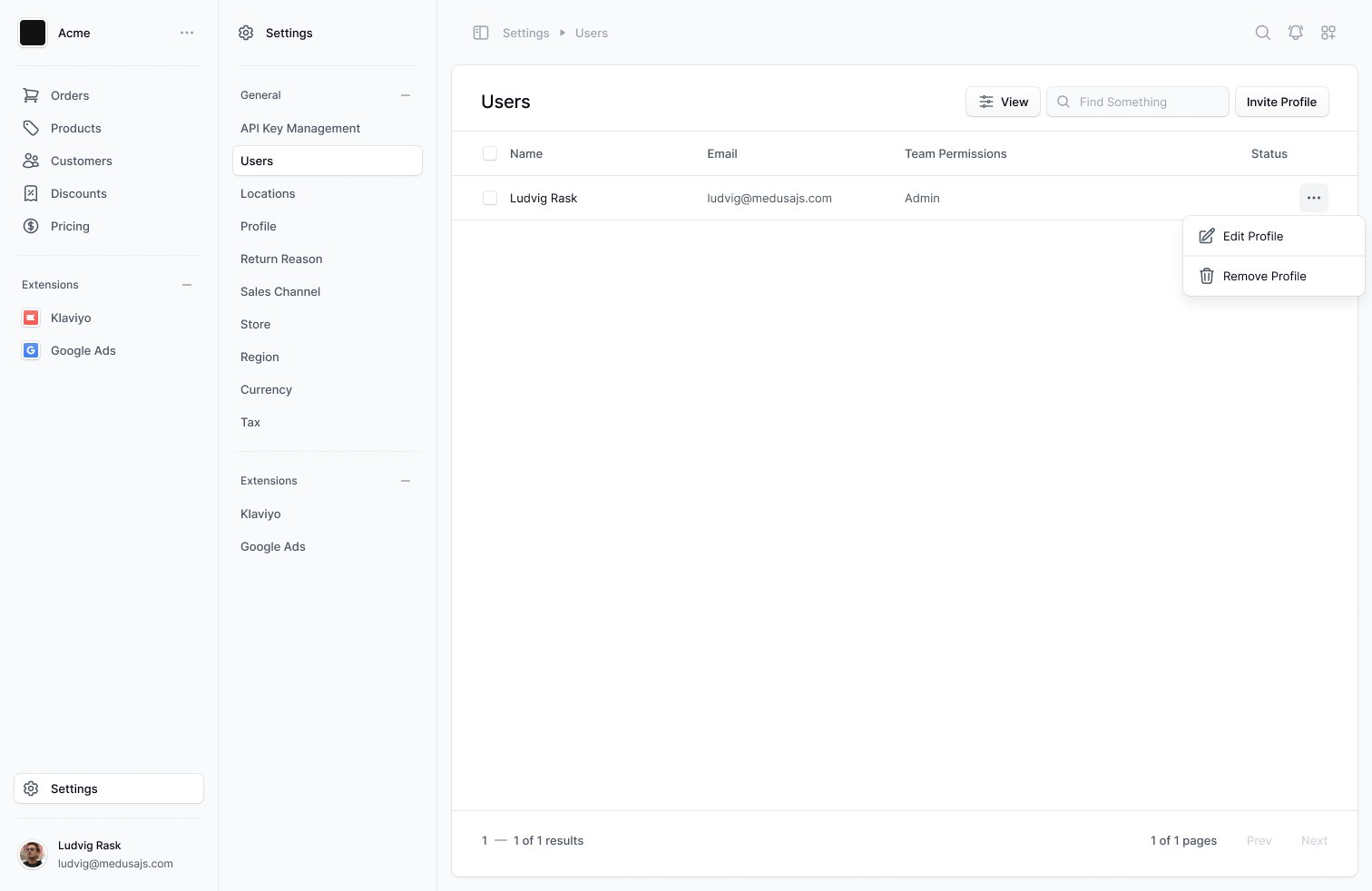
Task: Click the Acme store logo square
Action: pyautogui.click(x=33, y=33)
